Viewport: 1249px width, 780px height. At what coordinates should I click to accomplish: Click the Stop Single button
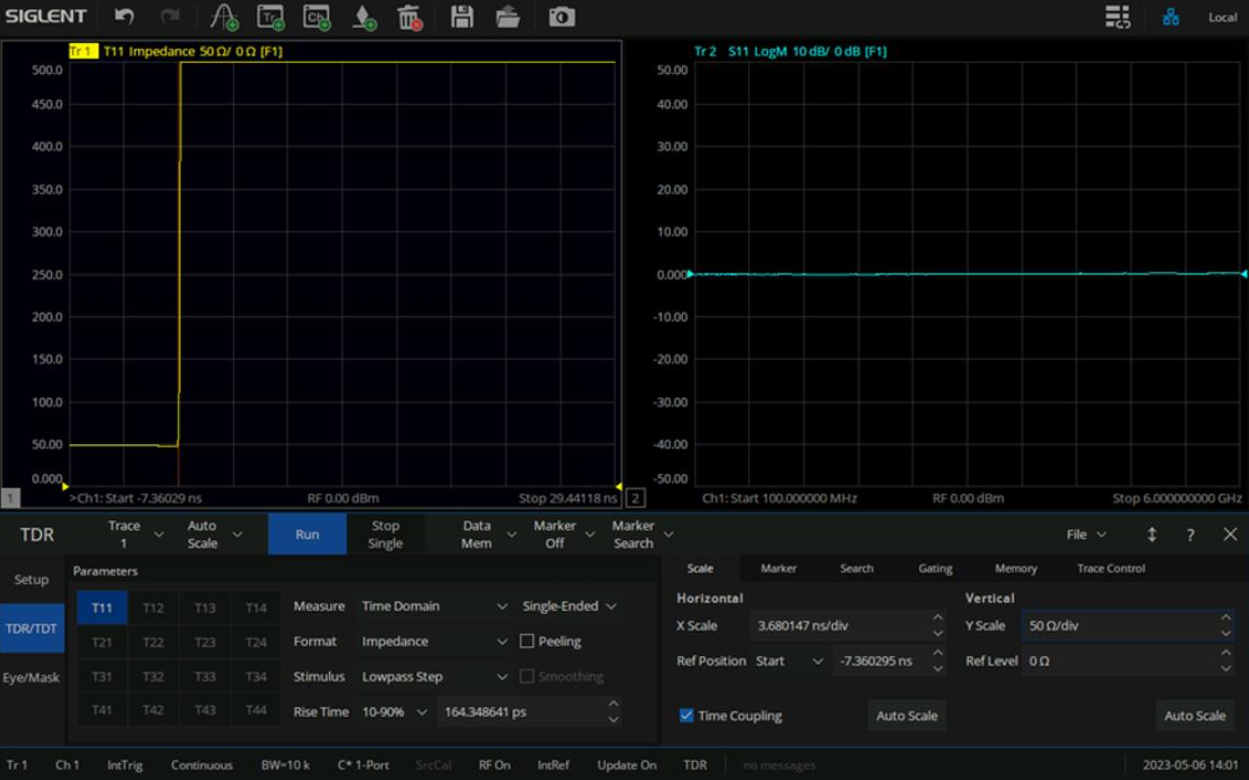[x=385, y=534]
